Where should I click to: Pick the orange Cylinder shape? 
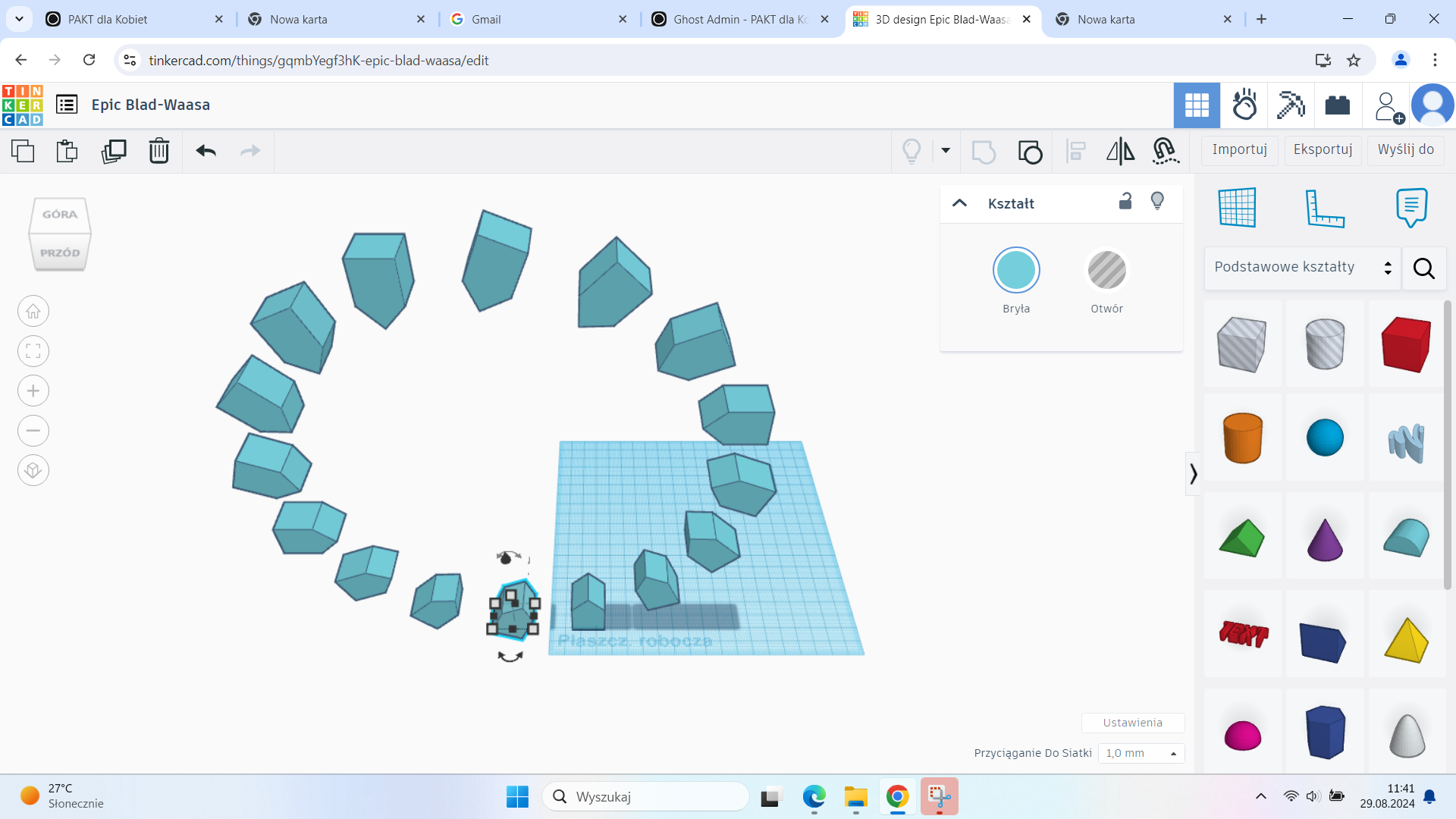[x=1242, y=438]
